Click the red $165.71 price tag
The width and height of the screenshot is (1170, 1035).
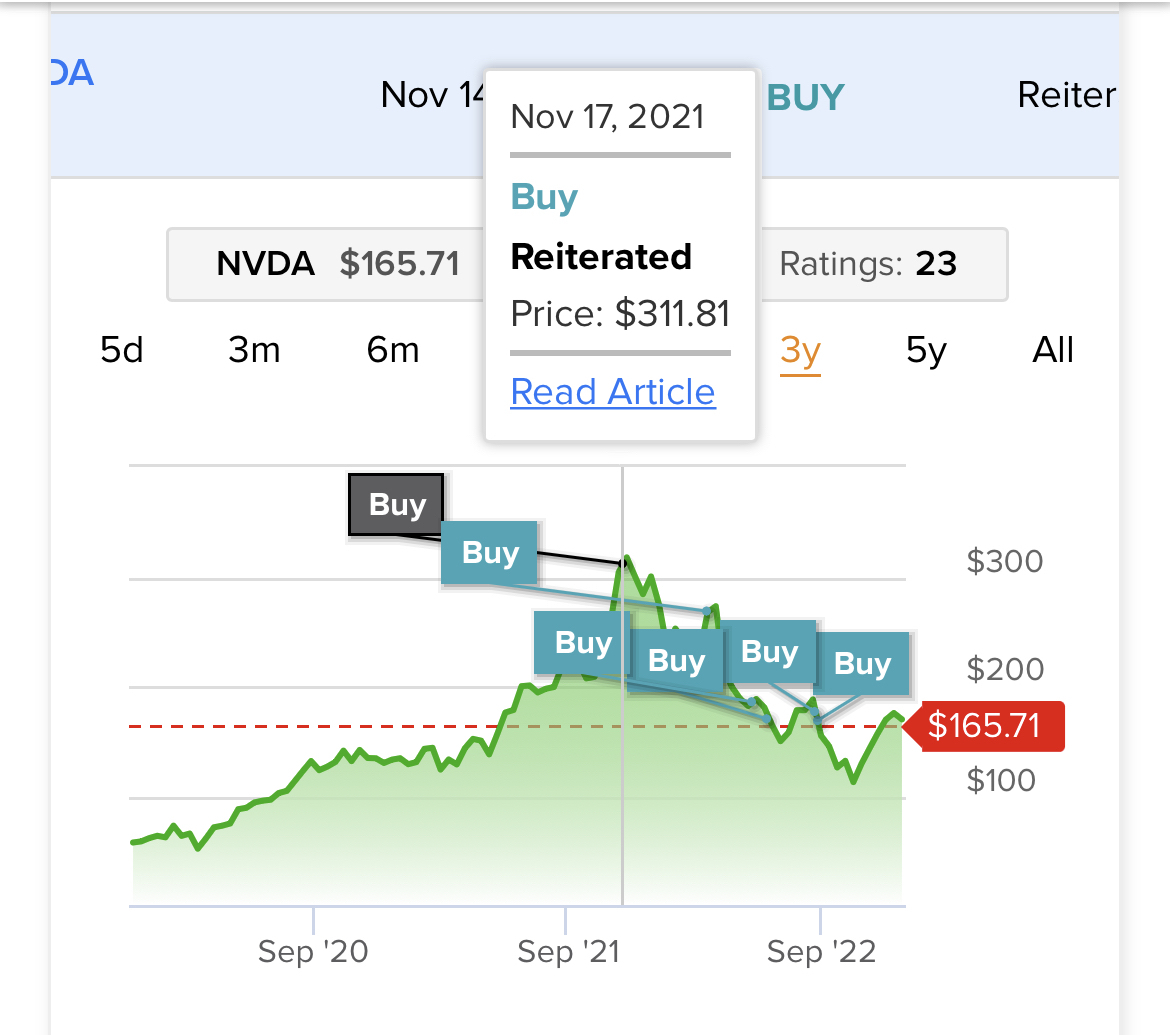pyautogui.click(x=984, y=726)
